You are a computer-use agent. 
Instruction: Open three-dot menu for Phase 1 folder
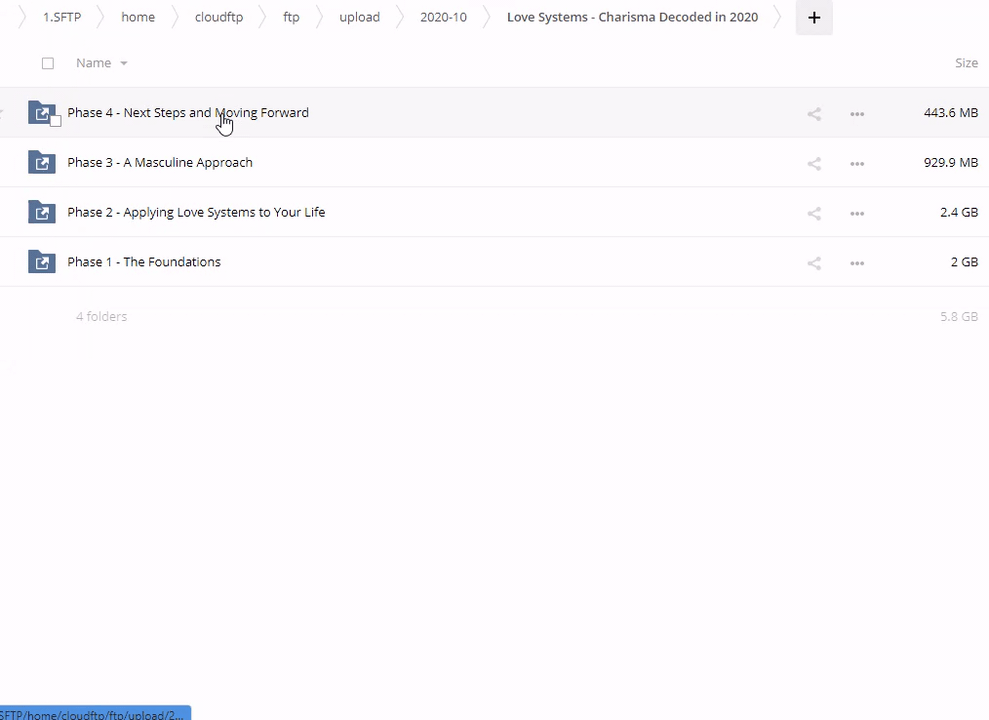857,263
